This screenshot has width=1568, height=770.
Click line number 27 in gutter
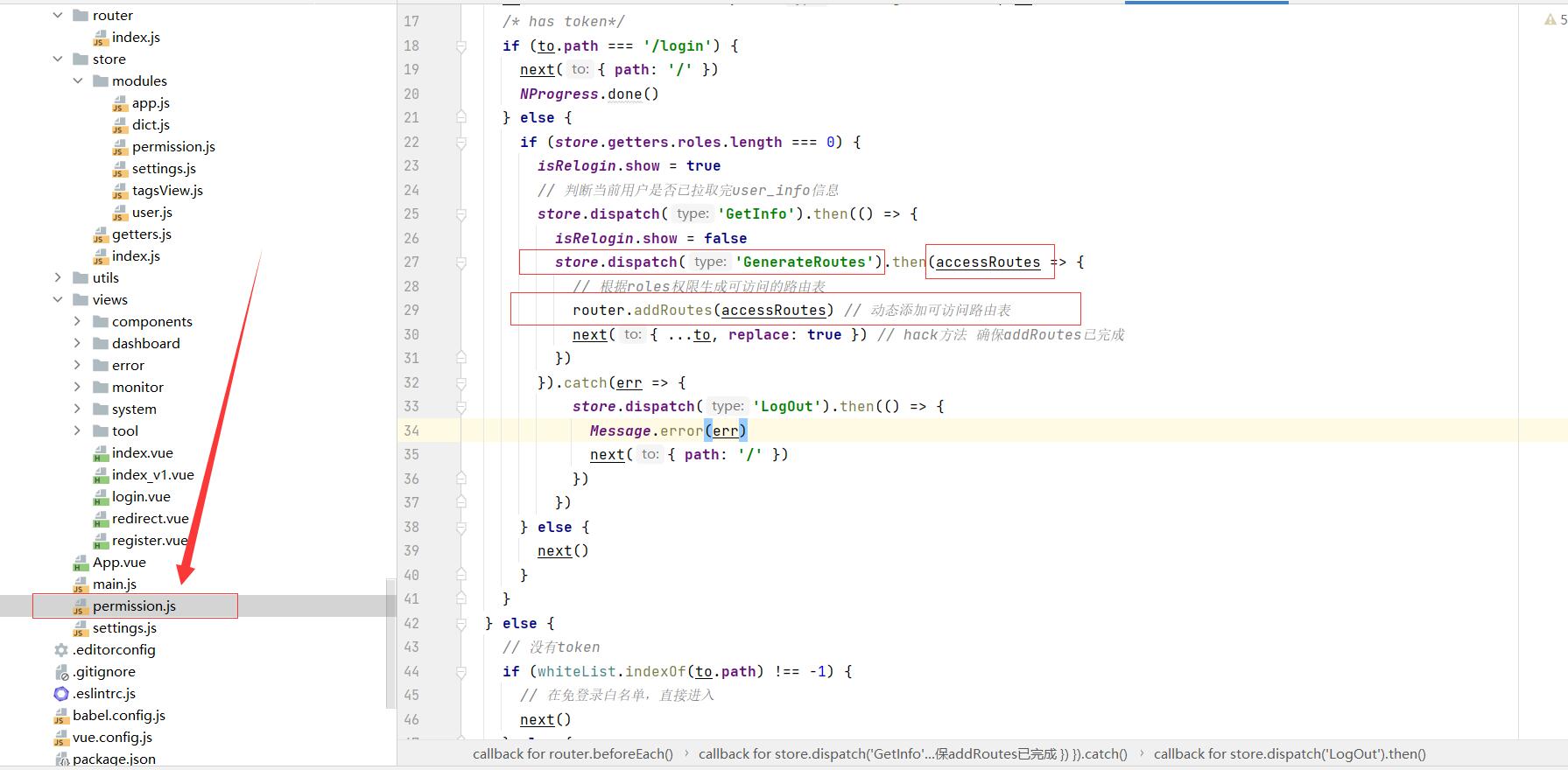point(411,262)
